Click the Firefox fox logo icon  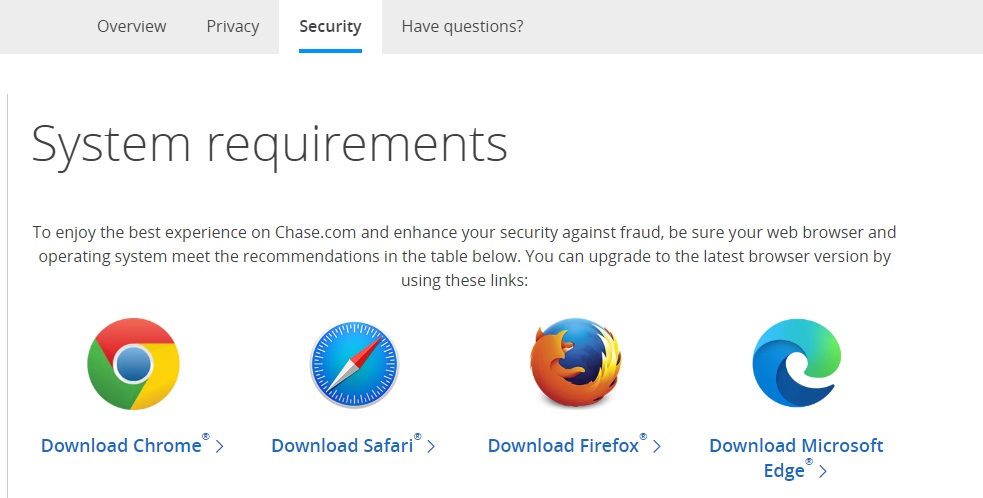point(575,364)
